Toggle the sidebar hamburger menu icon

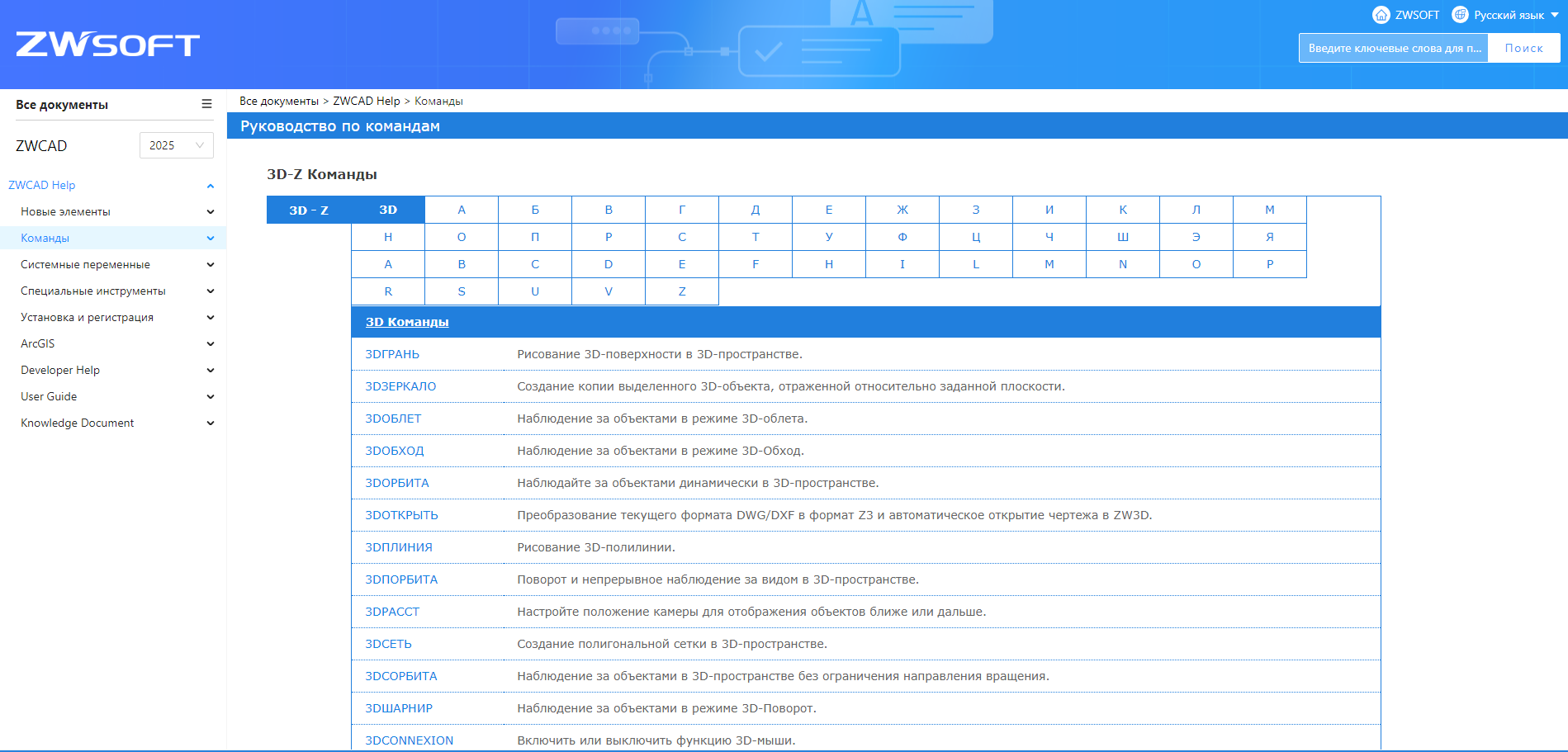pos(206,104)
